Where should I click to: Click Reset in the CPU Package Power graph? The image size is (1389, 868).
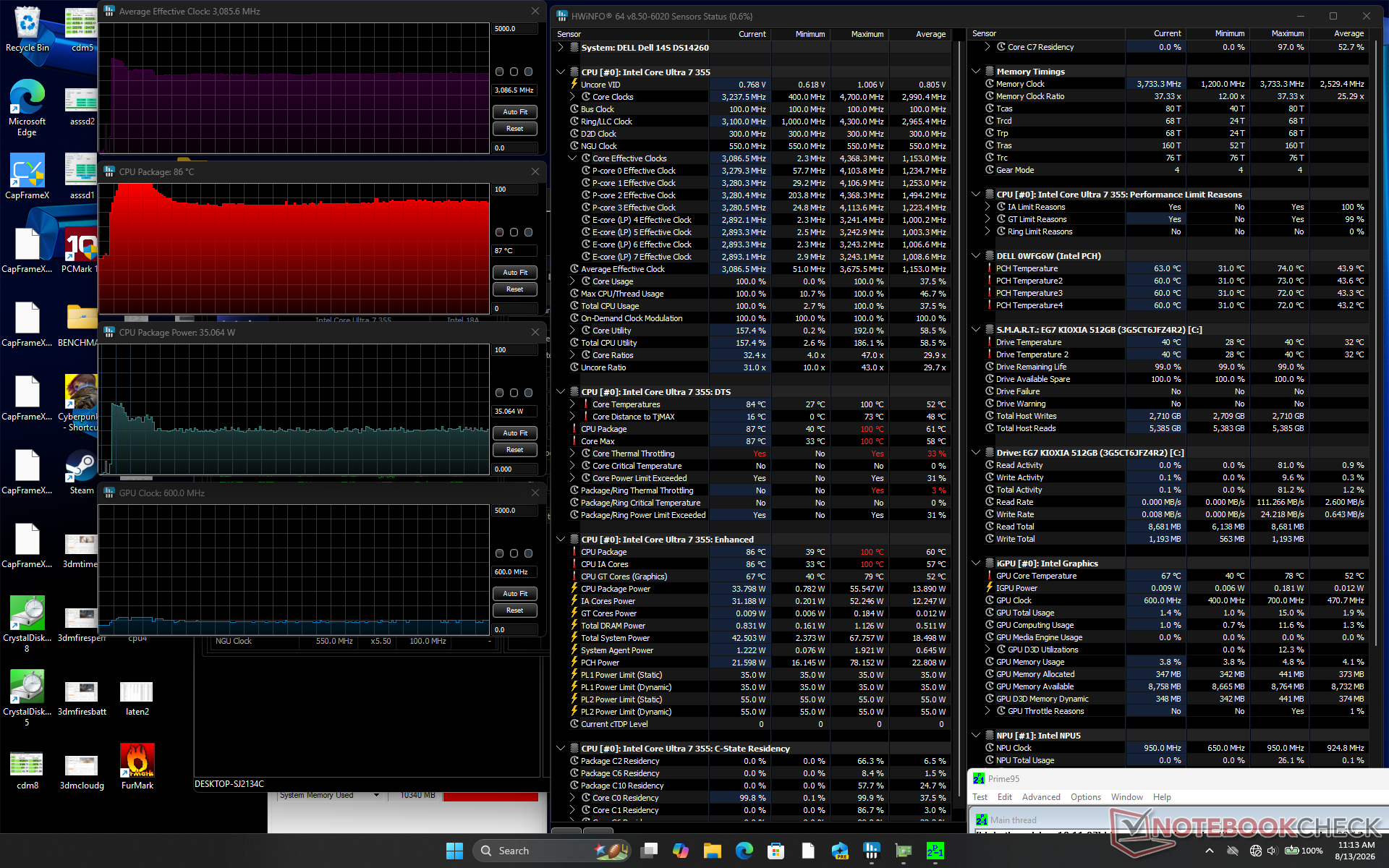click(x=515, y=450)
